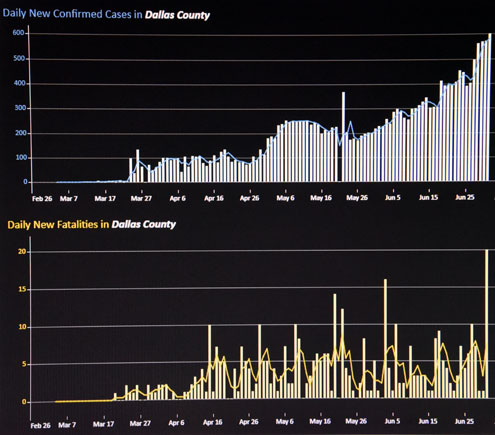495x435 pixels.
Task: Pick "Jun 25" on the fatalities chart x-axis
Action: (x=464, y=421)
